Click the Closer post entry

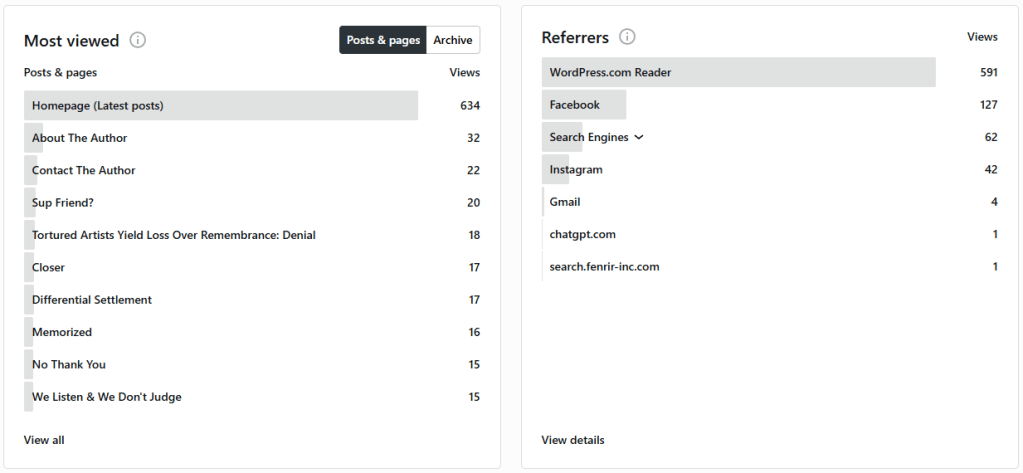pos(48,267)
